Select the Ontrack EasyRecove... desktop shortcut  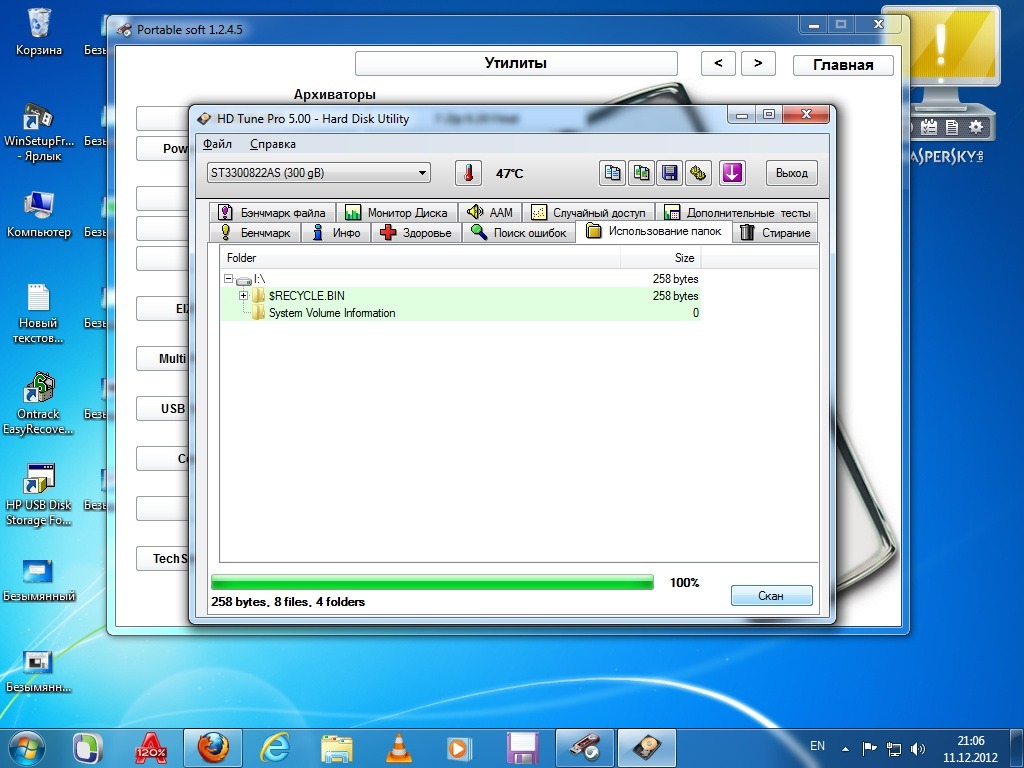click(x=39, y=404)
